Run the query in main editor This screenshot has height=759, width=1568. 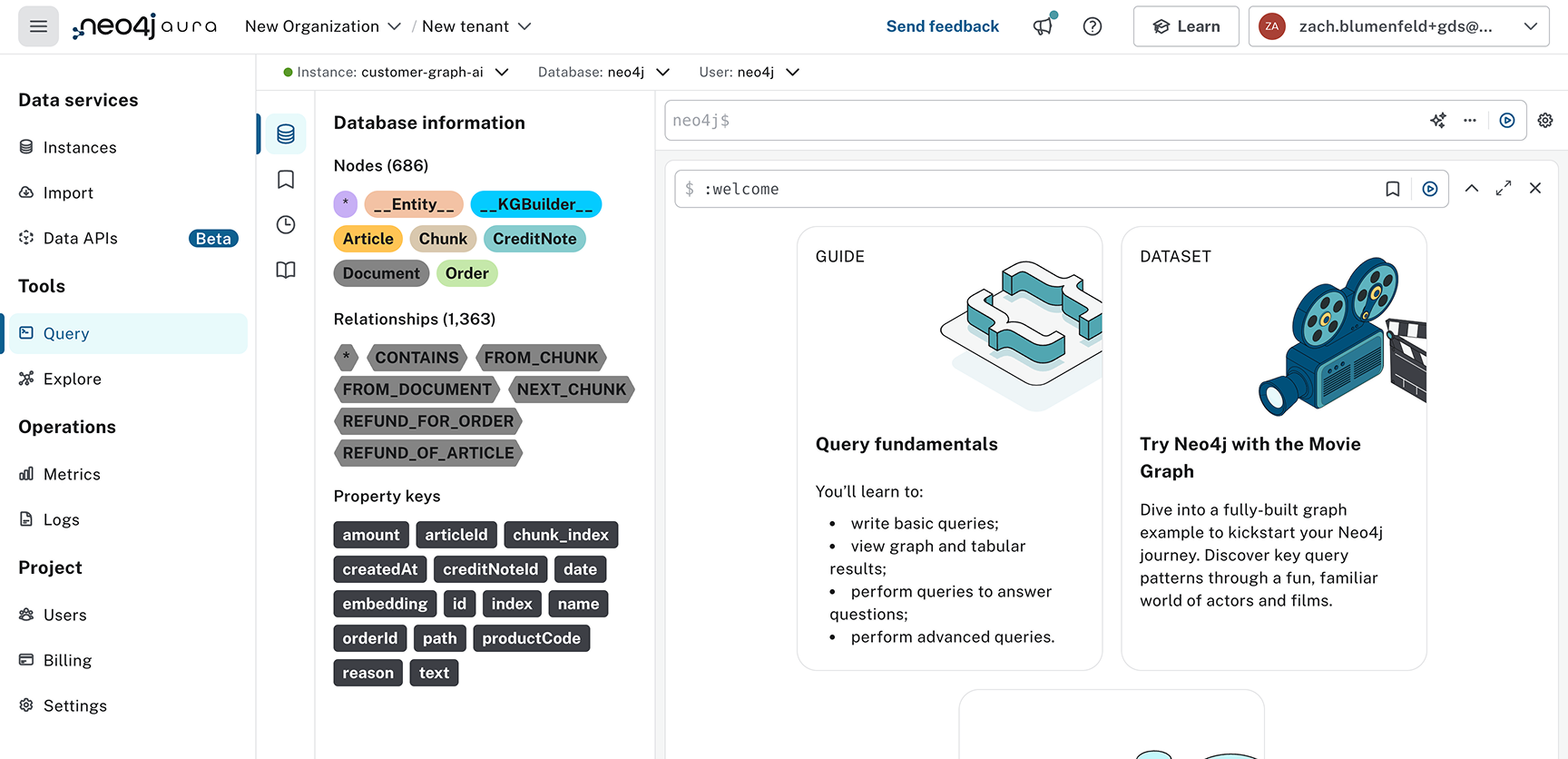(1507, 121)
